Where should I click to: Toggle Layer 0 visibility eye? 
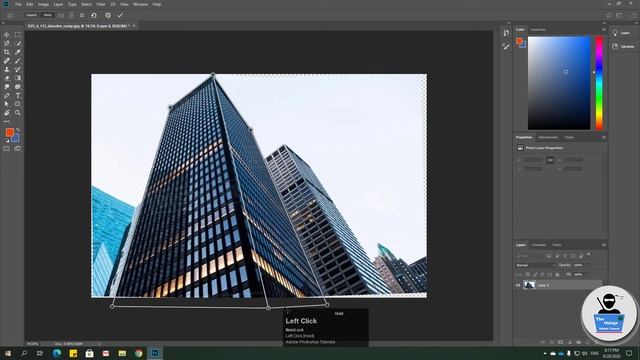518,285
